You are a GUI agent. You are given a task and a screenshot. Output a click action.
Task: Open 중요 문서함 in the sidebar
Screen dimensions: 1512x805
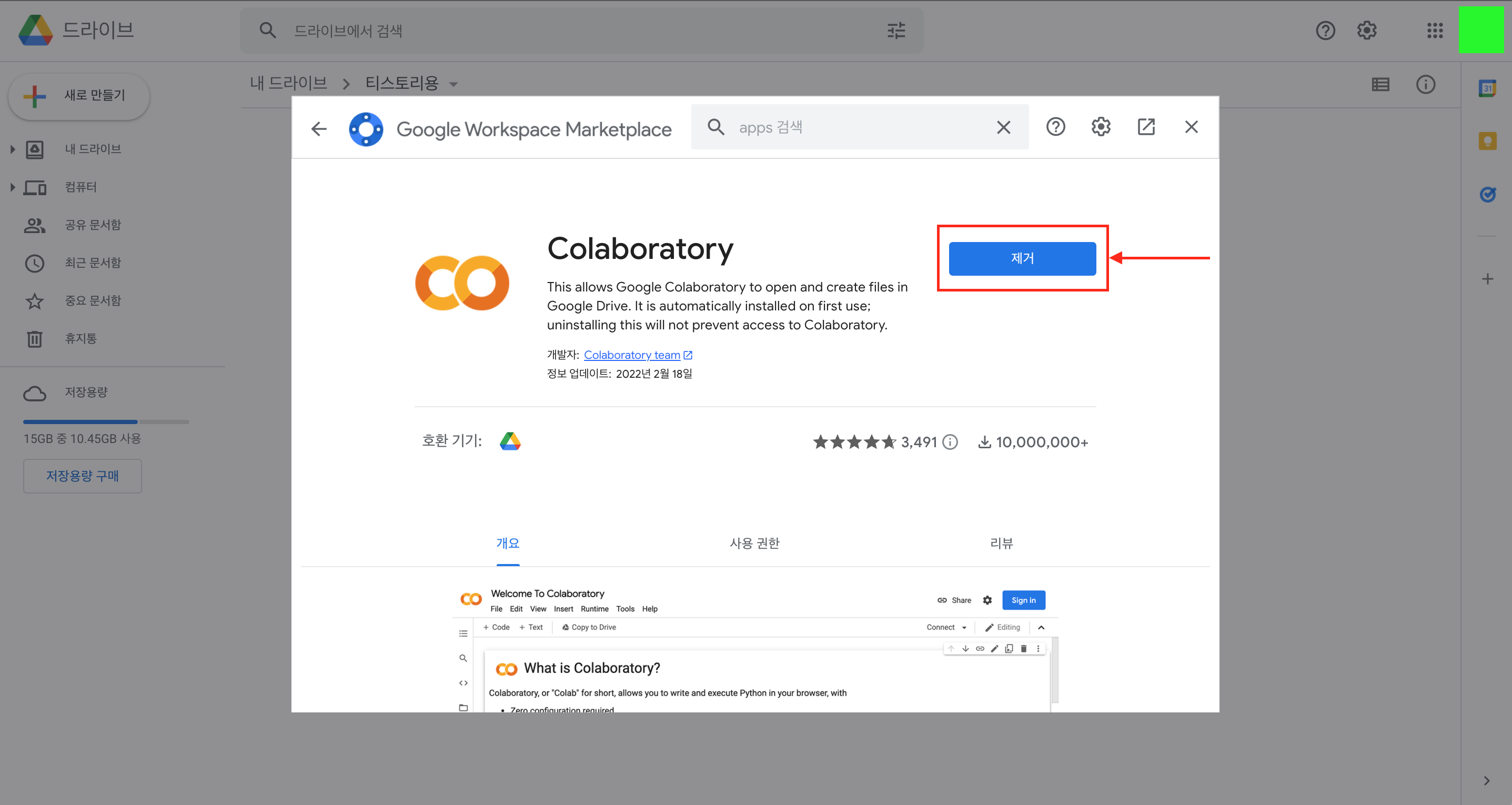pyautogui.click(x=93, y=300)
